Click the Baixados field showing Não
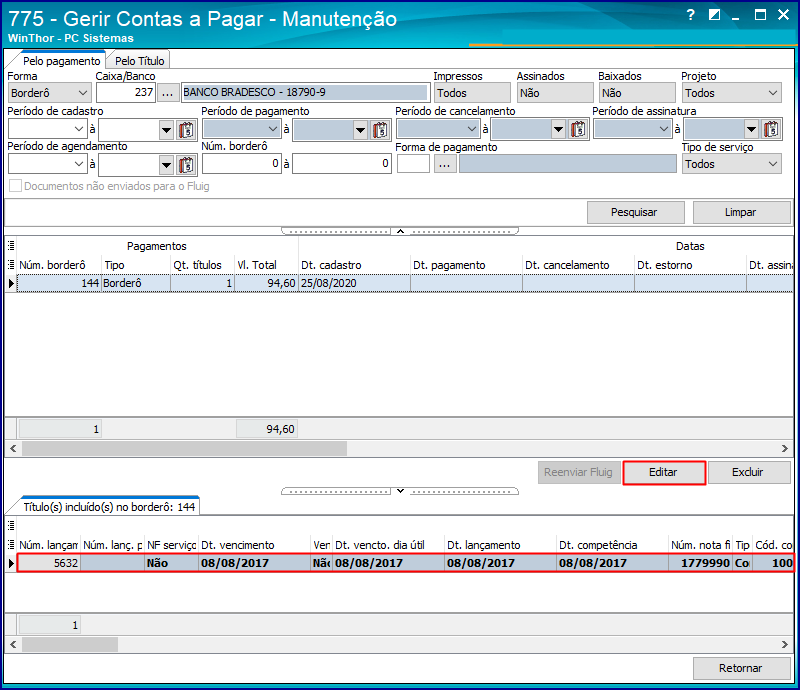This screenshot has height=690, width=800. click(x=637, y=93)
